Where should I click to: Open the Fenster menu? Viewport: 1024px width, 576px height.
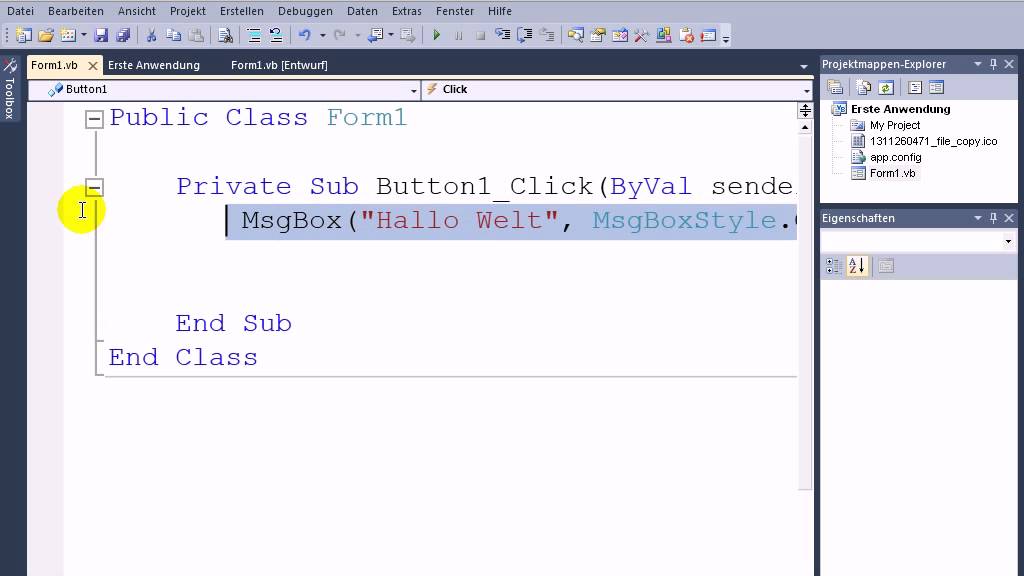point(455,11)
